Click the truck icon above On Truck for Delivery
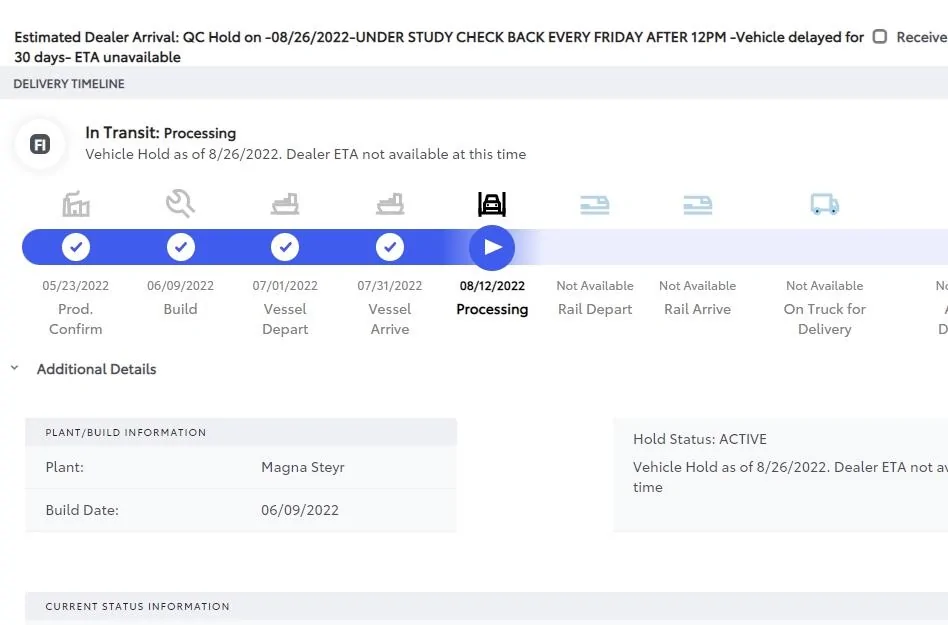Viewport: 948px width, 625px height. [825, 204]
